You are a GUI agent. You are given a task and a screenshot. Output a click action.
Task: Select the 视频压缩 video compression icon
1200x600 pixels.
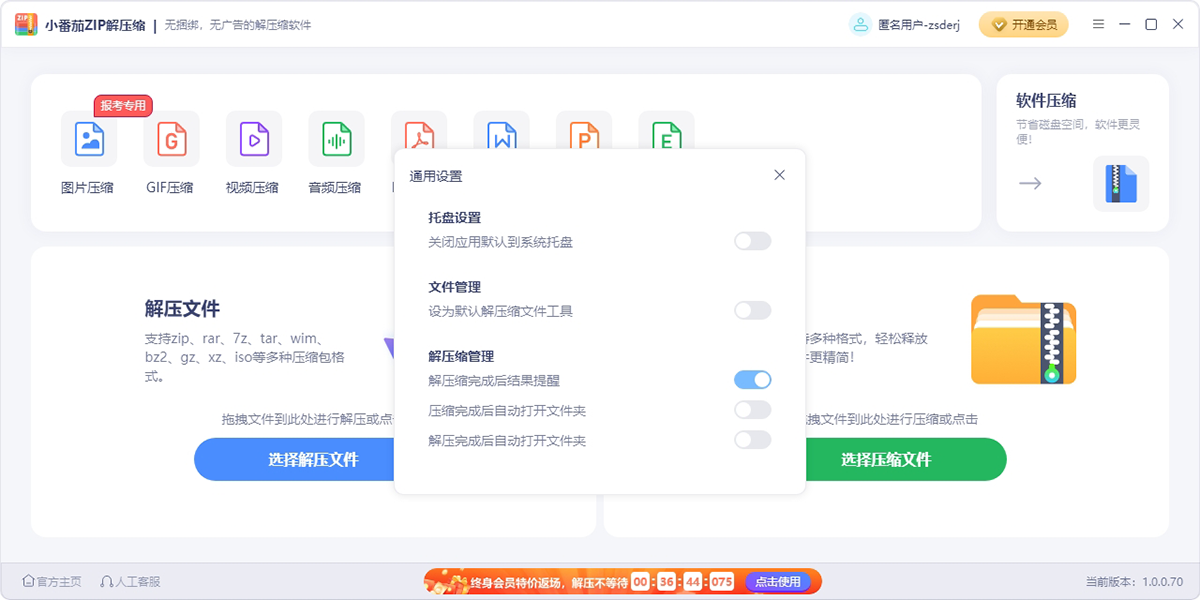click(x=254, y=139)
